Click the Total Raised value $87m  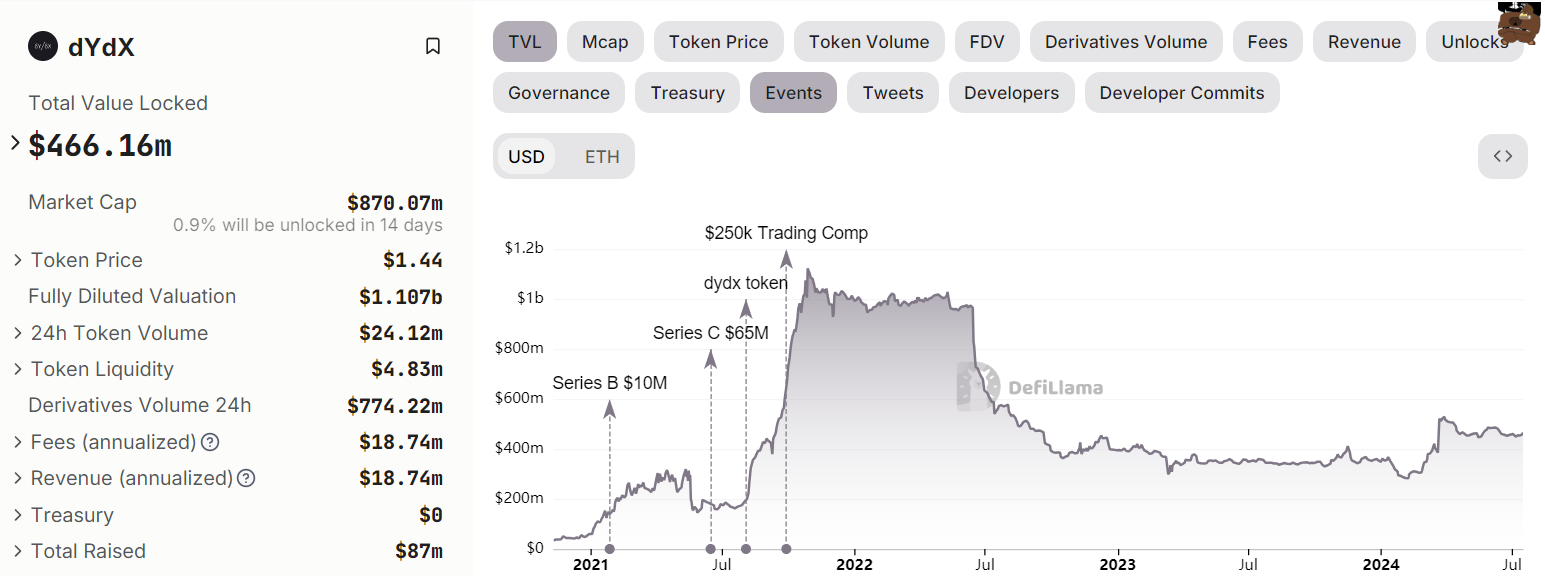click(x=419, y=552)
